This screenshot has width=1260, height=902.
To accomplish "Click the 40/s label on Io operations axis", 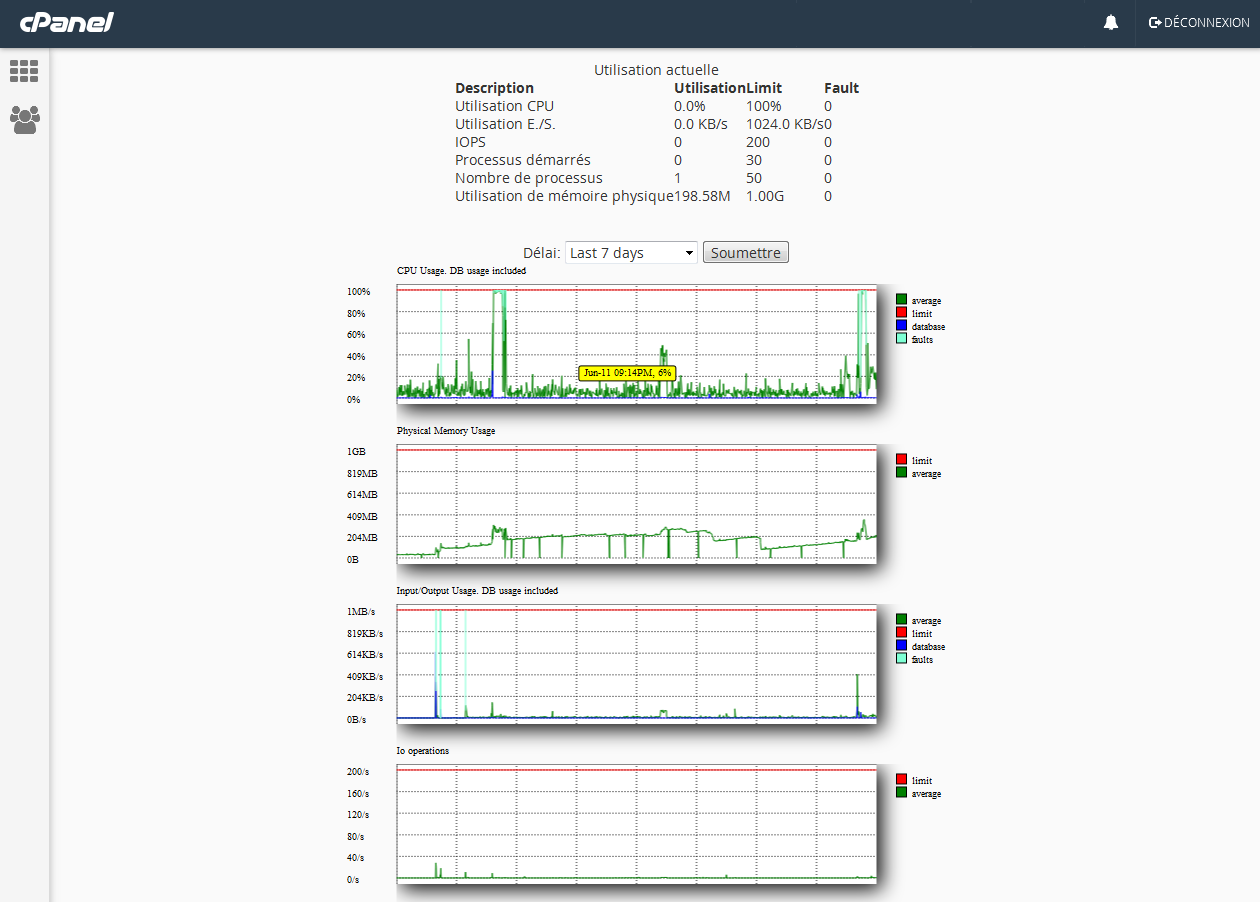I will coord(355,858).
